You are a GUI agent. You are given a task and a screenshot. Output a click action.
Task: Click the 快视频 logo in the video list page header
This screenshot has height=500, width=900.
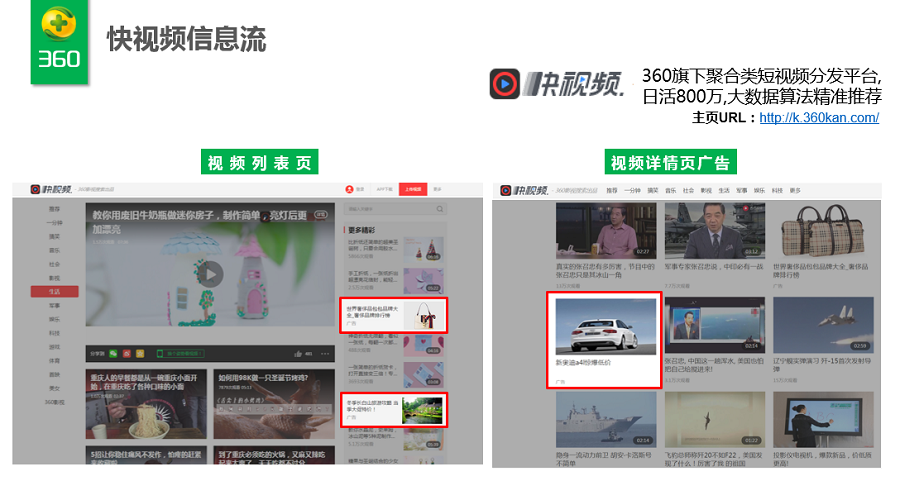click(x=52, y=189)
